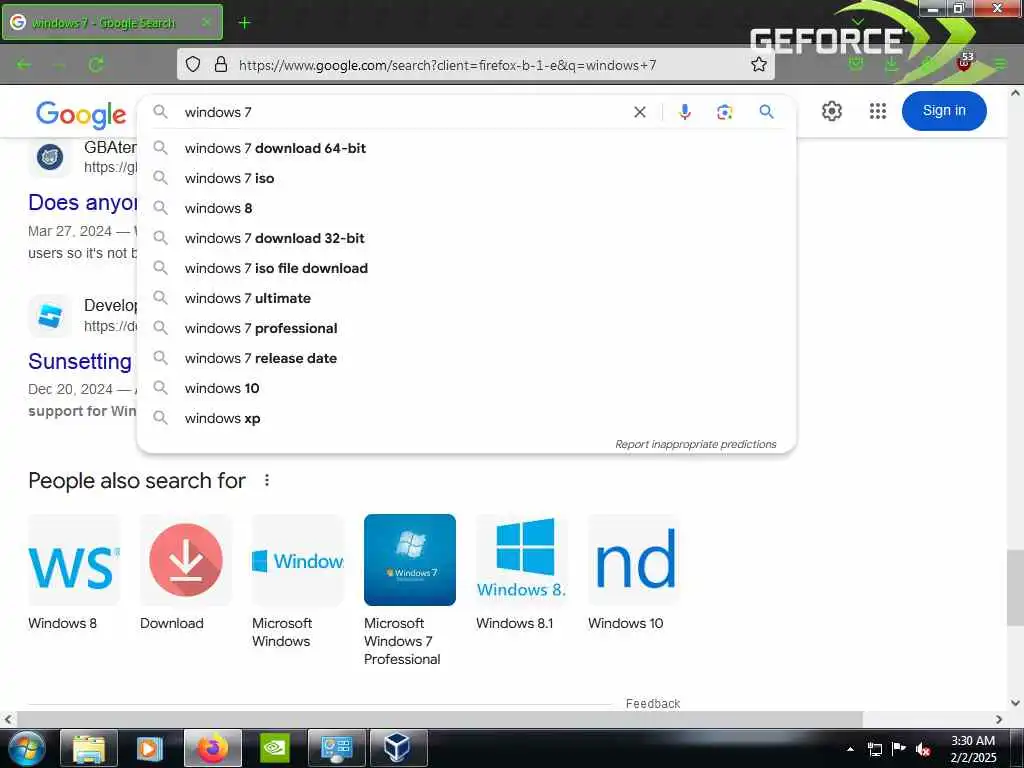Open the Google apps grid

click(878, 111)
